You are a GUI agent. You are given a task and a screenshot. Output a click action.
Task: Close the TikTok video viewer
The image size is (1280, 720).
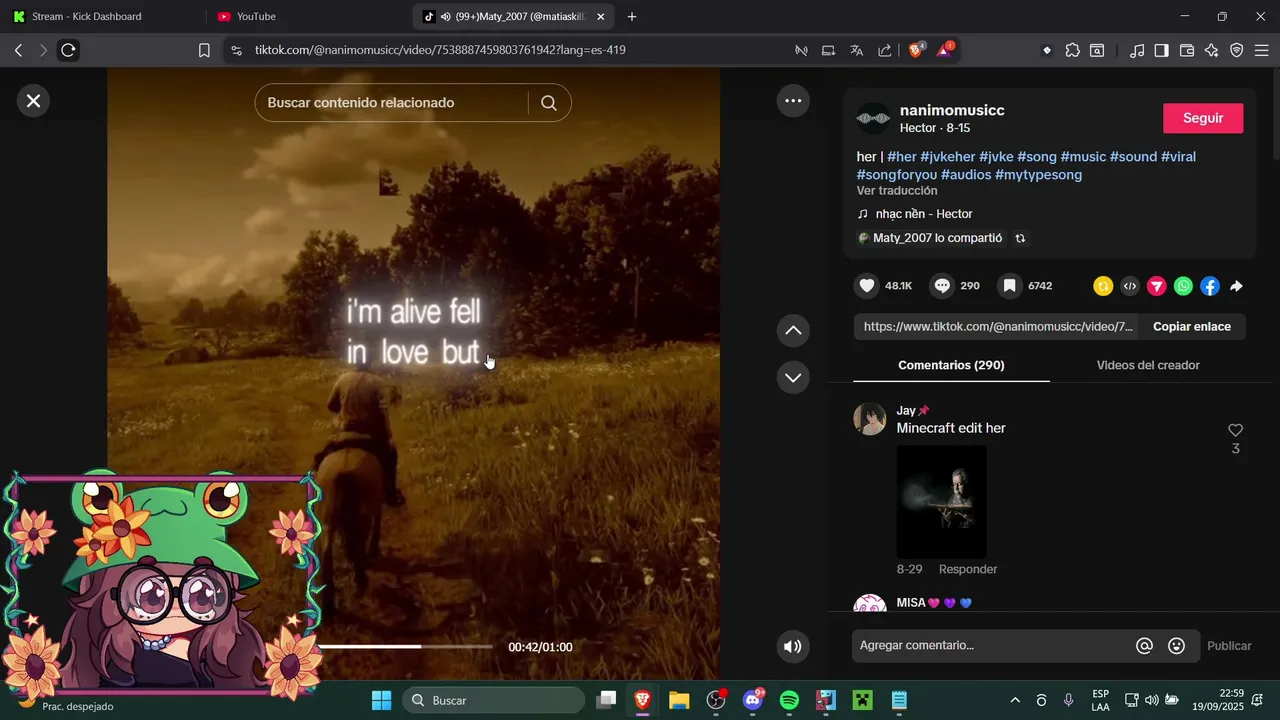pos(33,101)
